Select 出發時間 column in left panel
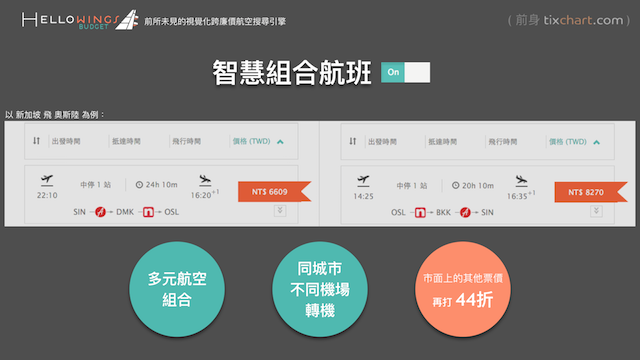 [x=66, y=141]
